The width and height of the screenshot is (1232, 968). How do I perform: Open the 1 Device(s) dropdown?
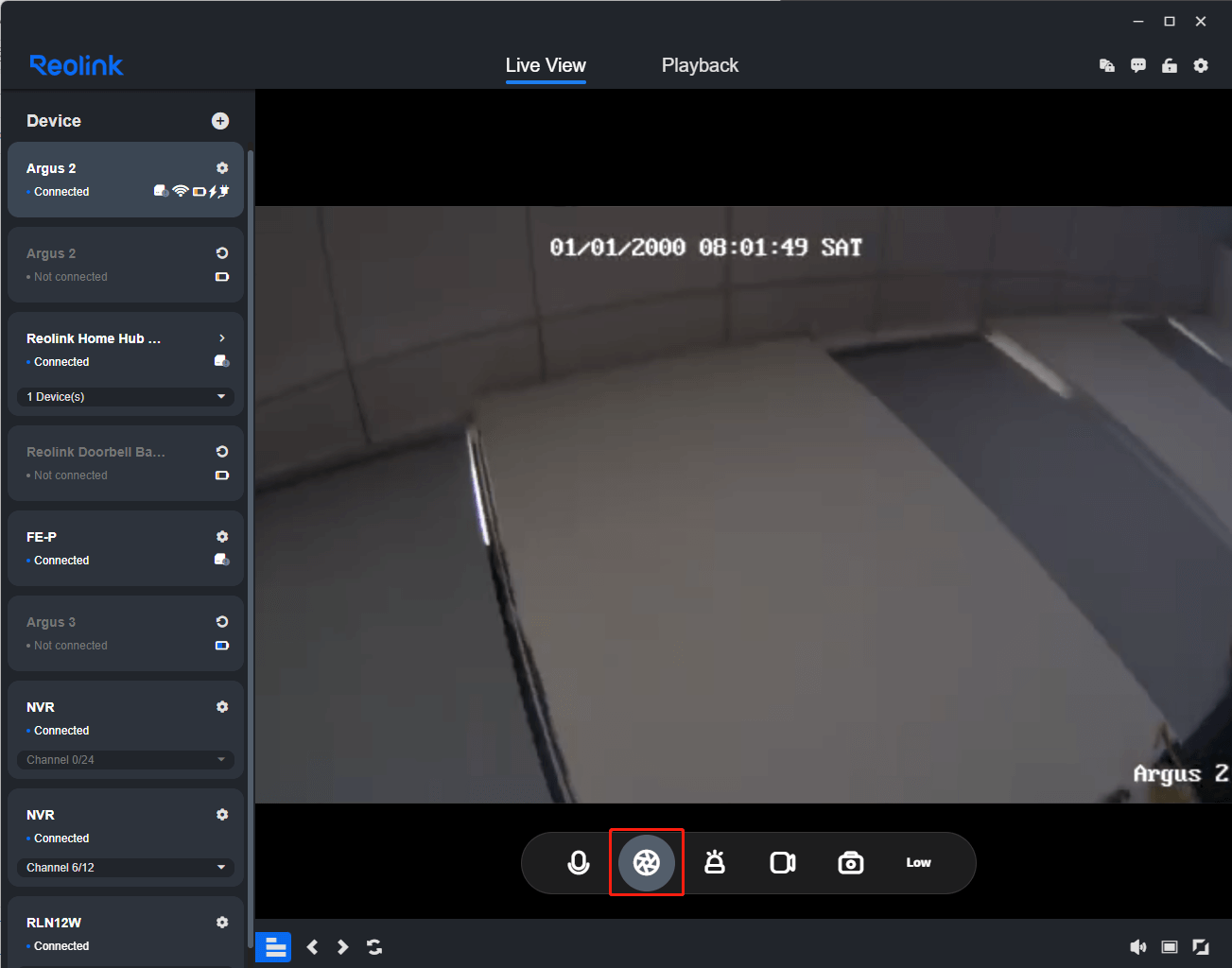click(x=126, y=397)
